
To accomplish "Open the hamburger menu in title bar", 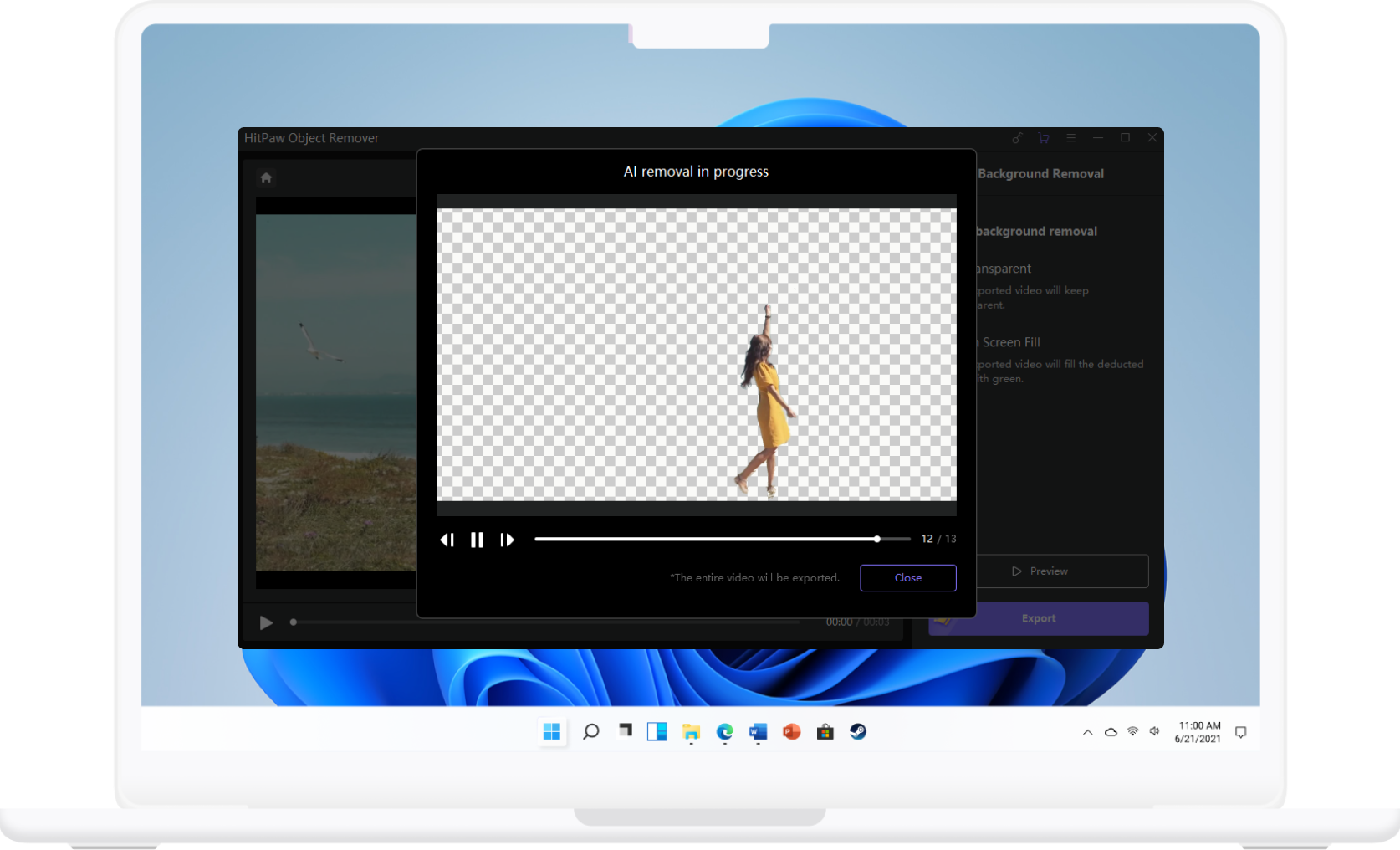I will 1070,138.
